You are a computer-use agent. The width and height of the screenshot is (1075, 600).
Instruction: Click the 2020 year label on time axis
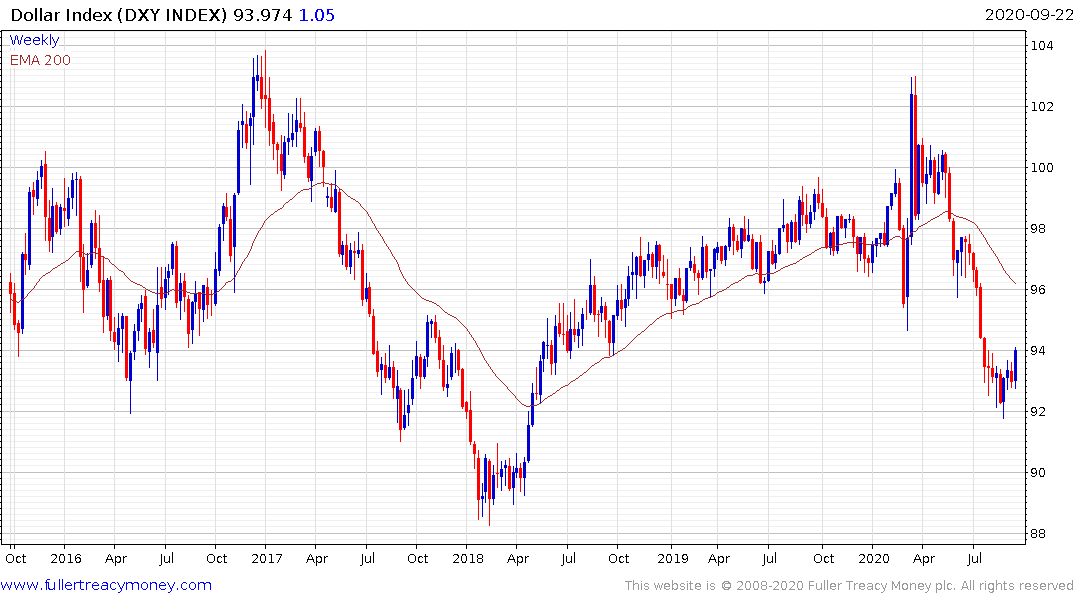(x=873, y=558)
